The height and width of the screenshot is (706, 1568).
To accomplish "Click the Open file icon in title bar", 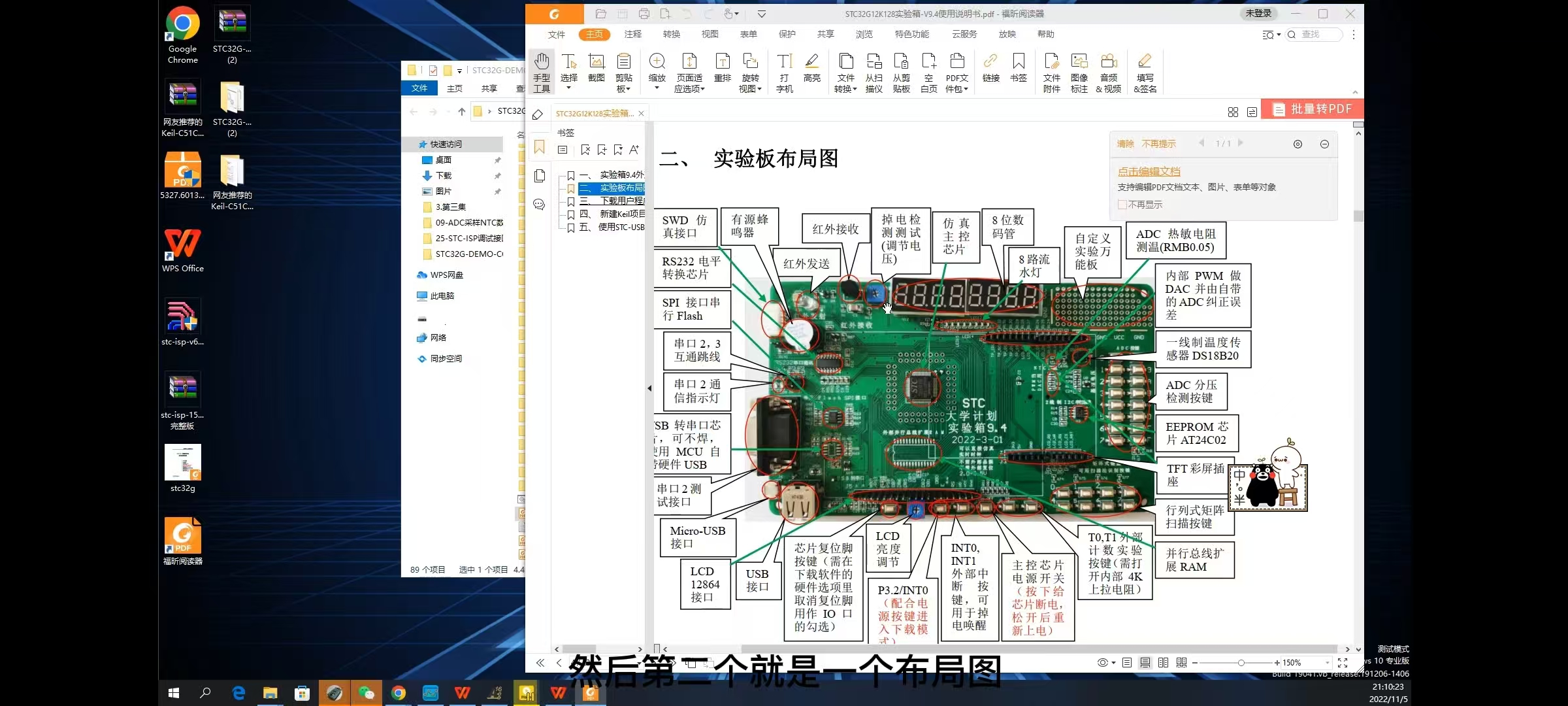I will pos(600,14).
